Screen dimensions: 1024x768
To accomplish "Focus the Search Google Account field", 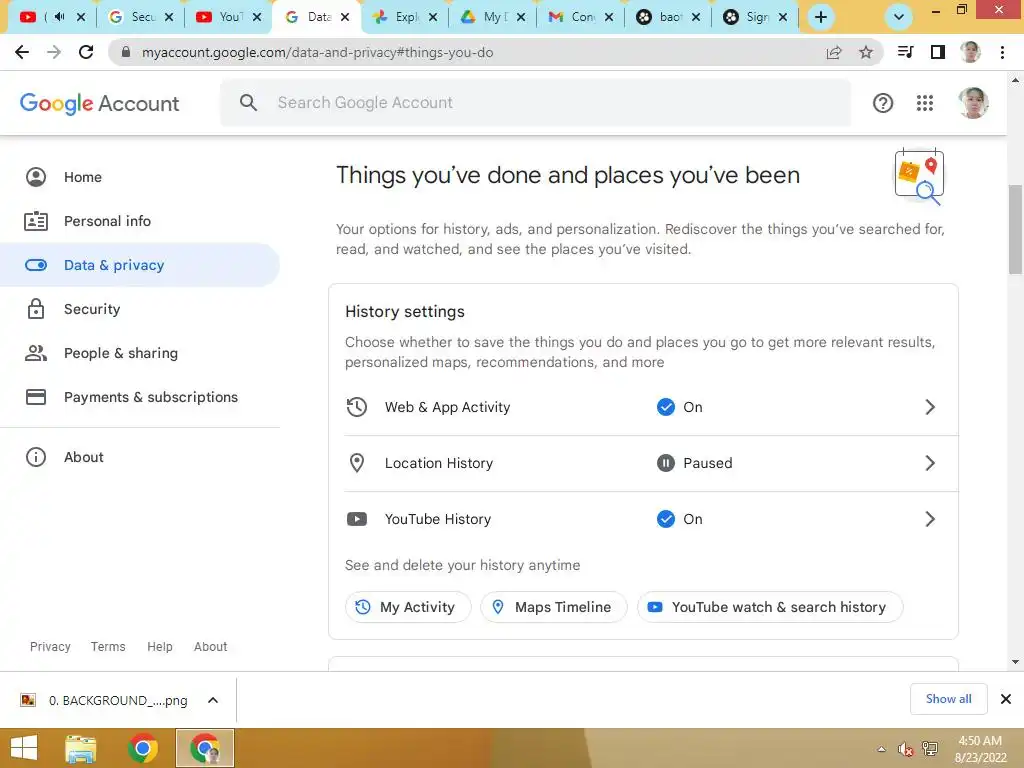I will pos(536,103).
